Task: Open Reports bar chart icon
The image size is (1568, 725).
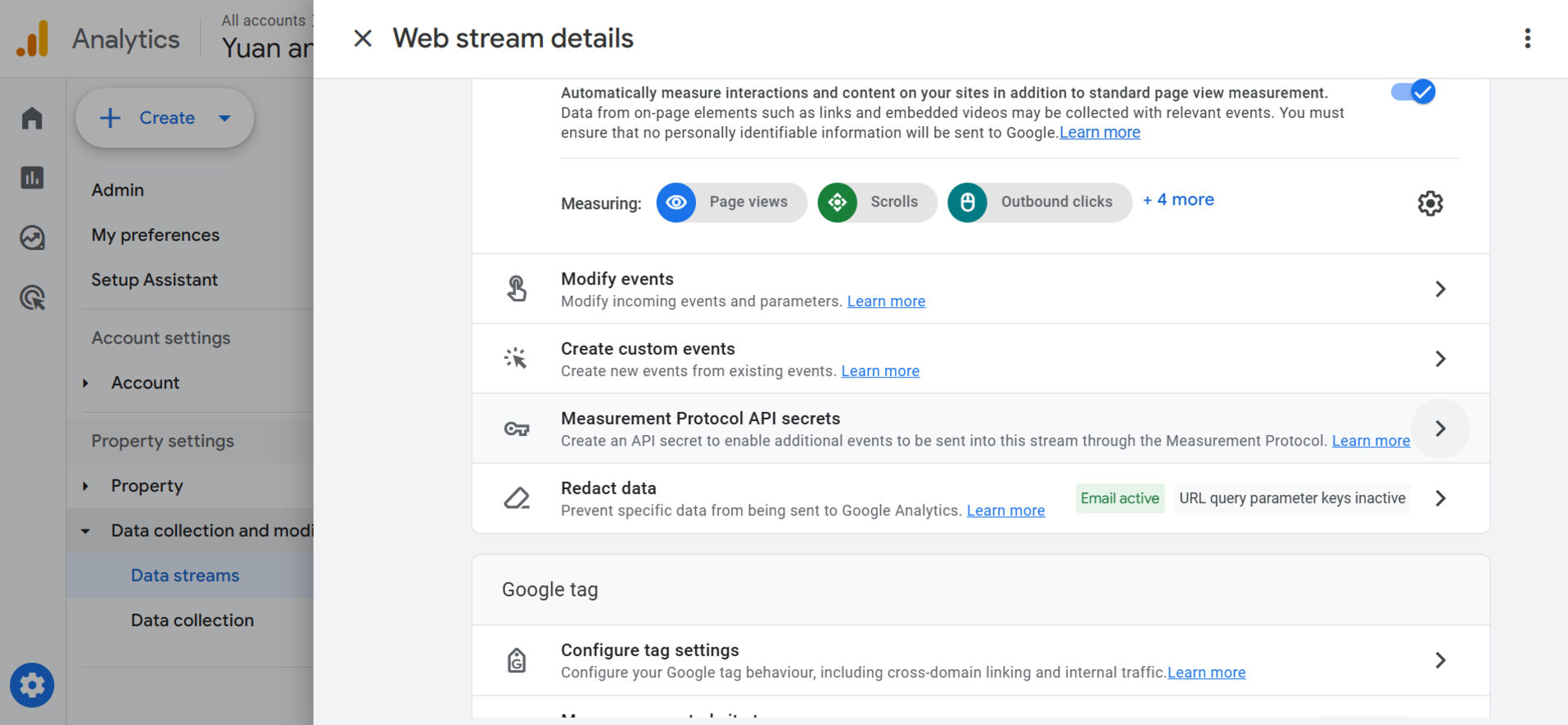Action: pyautogui.click(x=32, y=178)
